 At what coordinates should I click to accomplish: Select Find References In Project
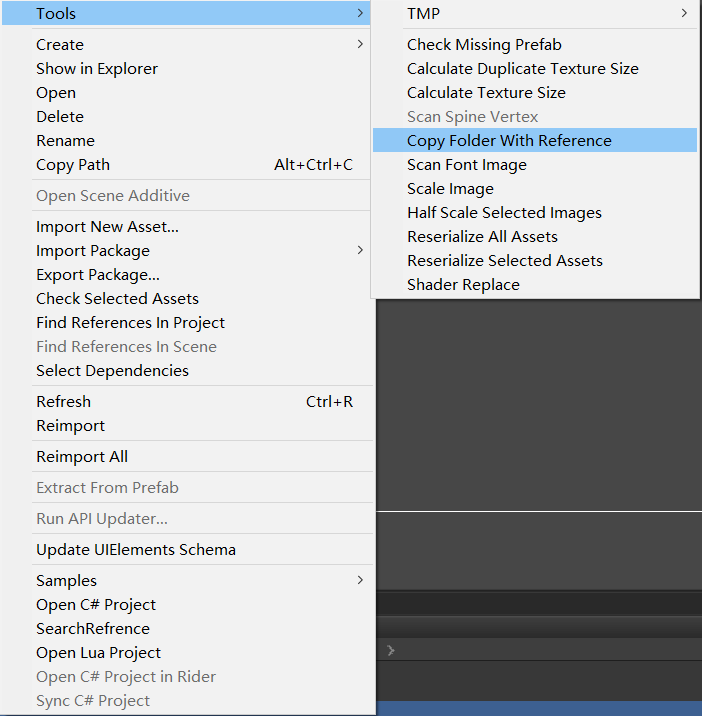[x=130, y=323]
